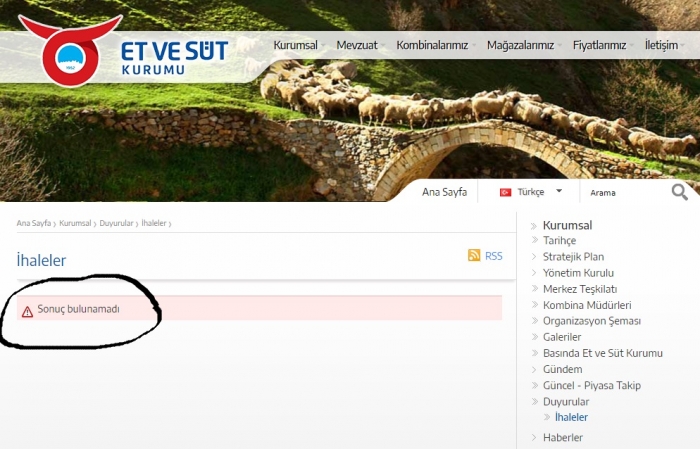The image size is (700, 449).
Task: Click the orange RSS feed icon
Action: tap(474, 255)
